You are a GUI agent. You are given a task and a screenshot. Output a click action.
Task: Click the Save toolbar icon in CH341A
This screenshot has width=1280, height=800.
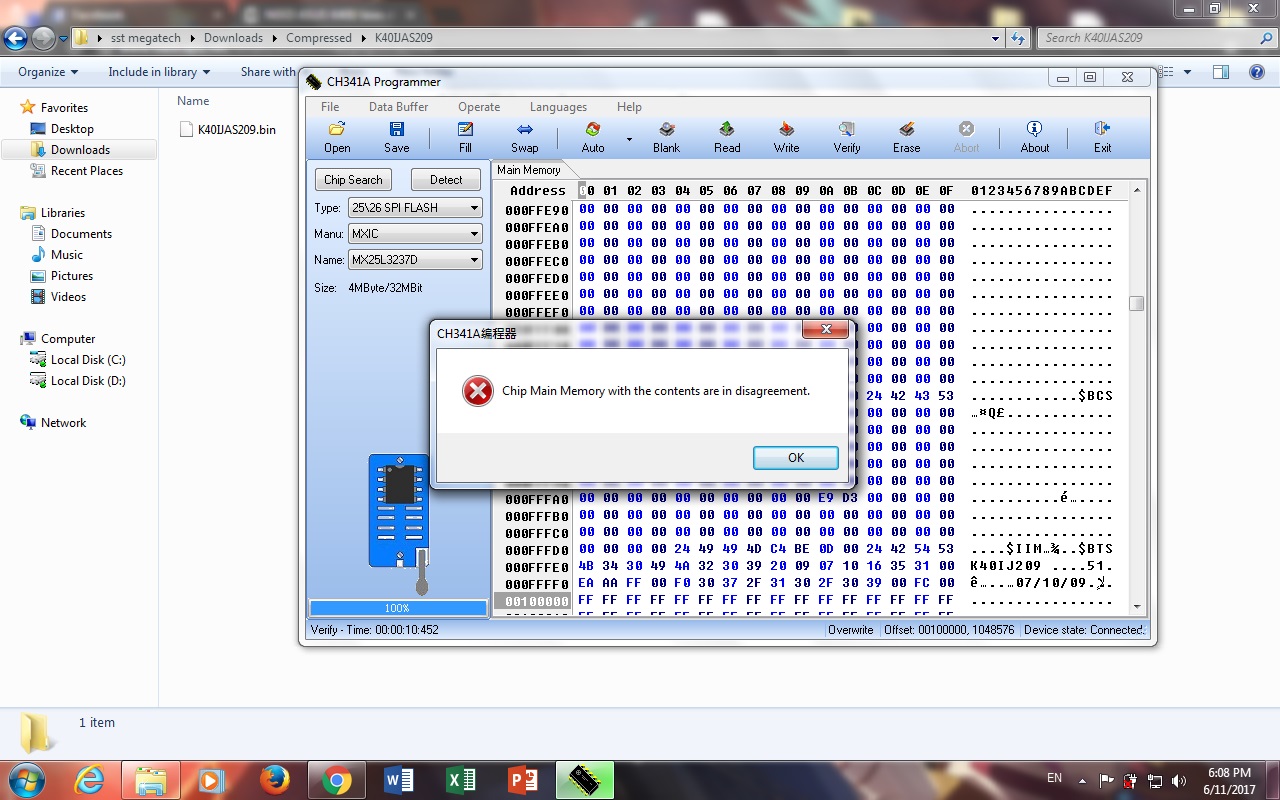397,137
